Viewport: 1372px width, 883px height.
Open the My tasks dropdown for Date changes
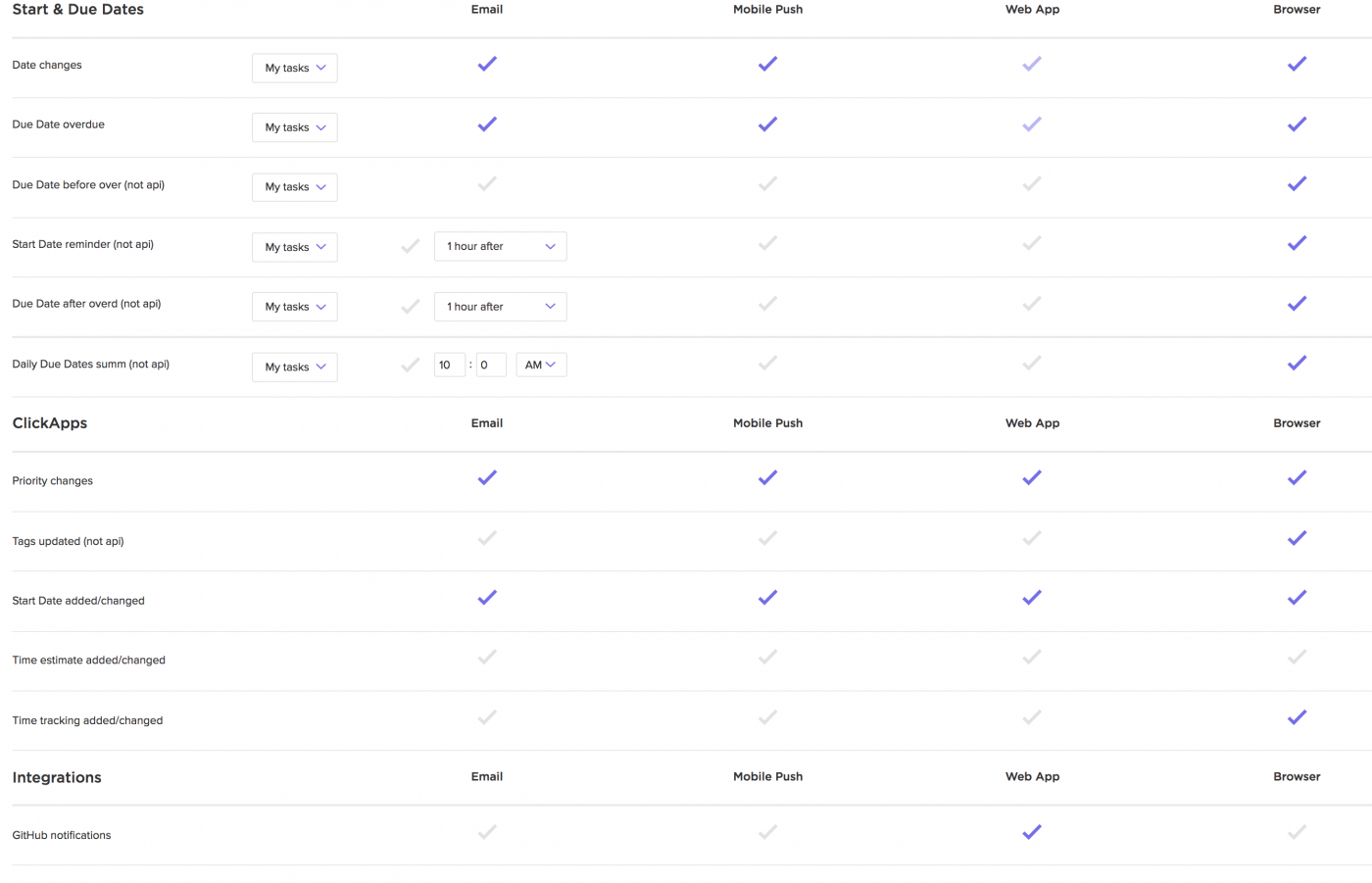294,68
